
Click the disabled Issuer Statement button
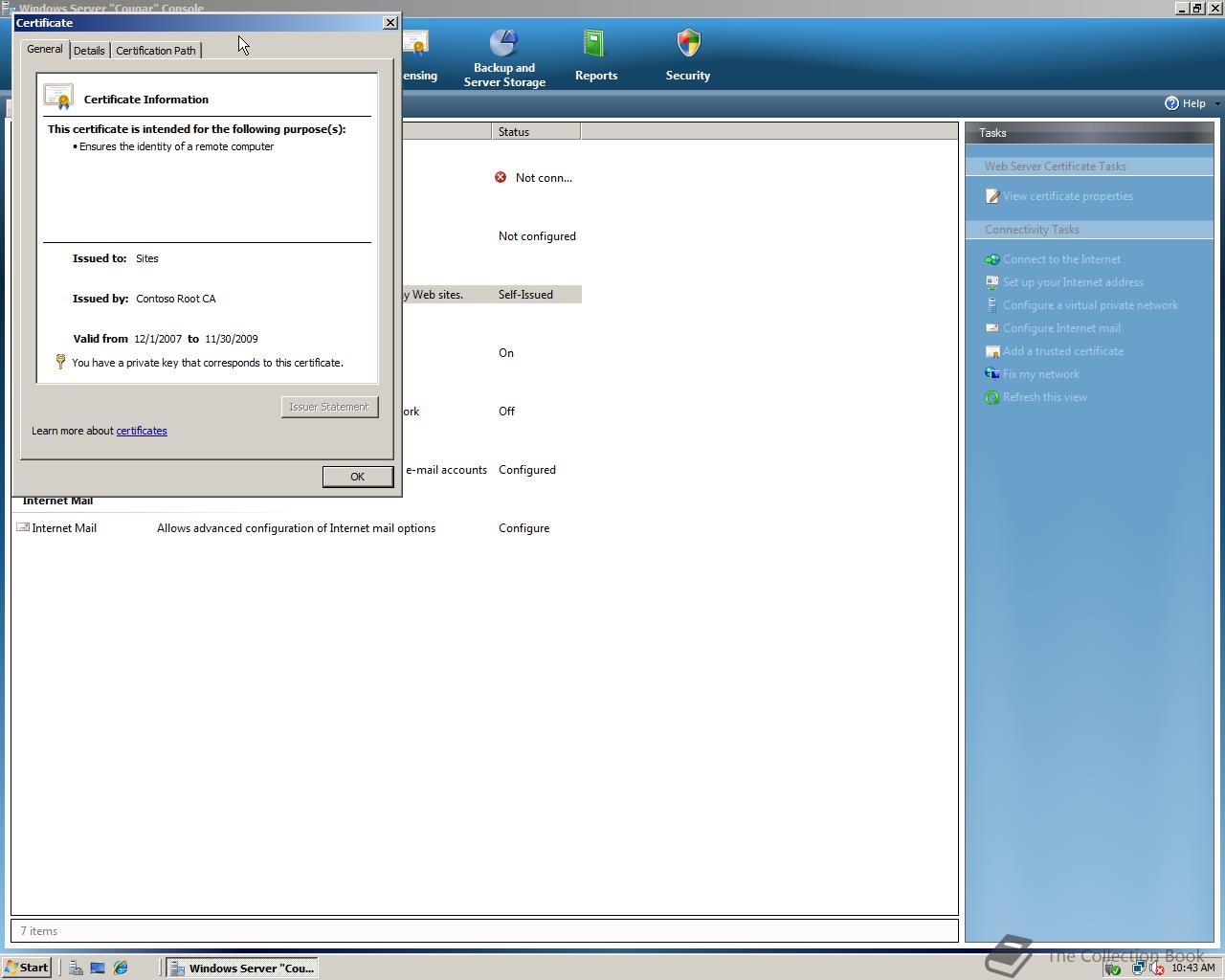[329, 407]
